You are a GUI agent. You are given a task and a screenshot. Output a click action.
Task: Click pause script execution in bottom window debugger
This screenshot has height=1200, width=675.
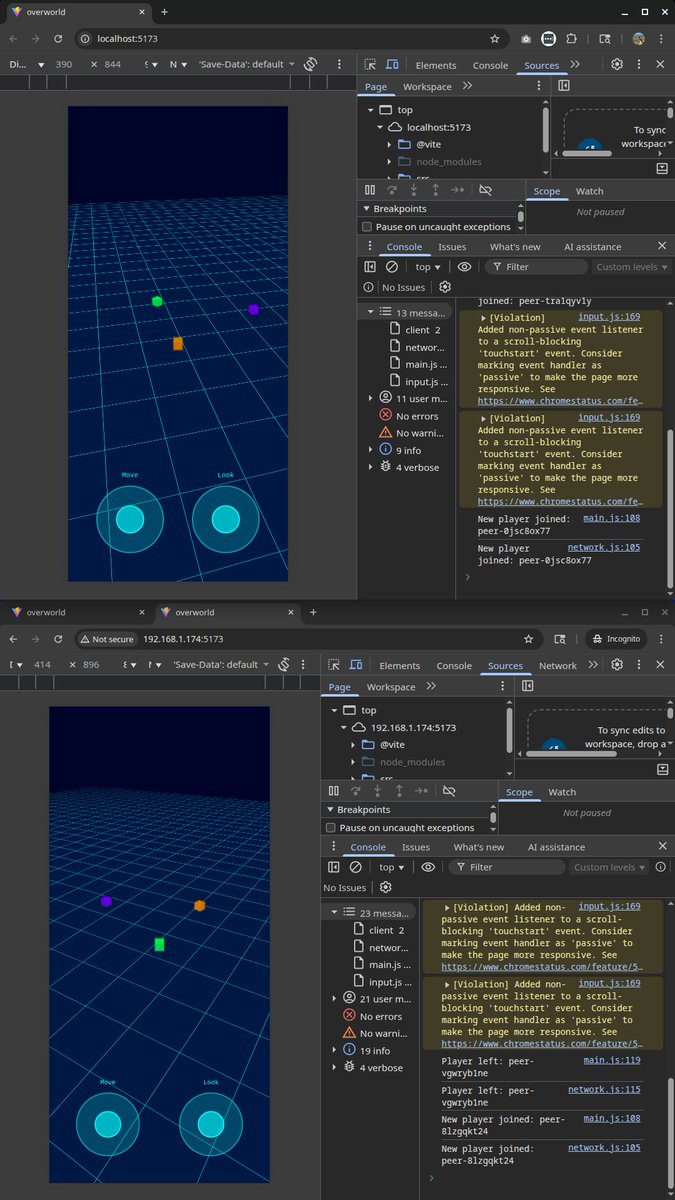point(334,791)
